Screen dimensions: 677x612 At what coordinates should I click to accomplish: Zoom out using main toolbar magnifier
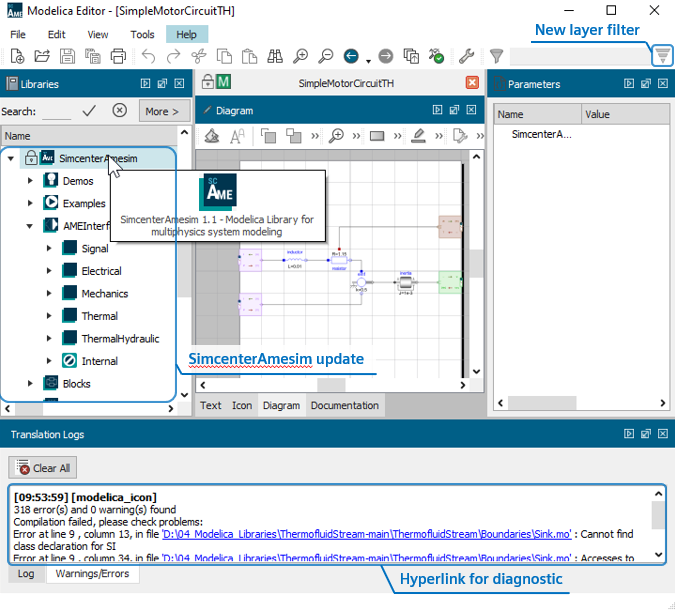(x=326, y=56)
